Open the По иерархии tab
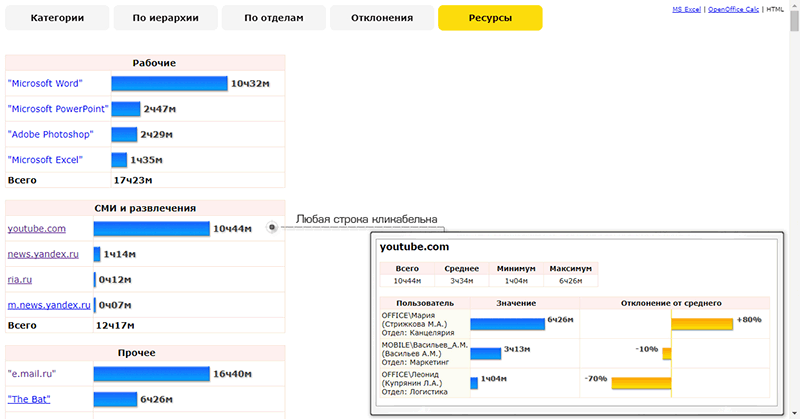Viewport: 800px width, 419px height. pos(165,18)
